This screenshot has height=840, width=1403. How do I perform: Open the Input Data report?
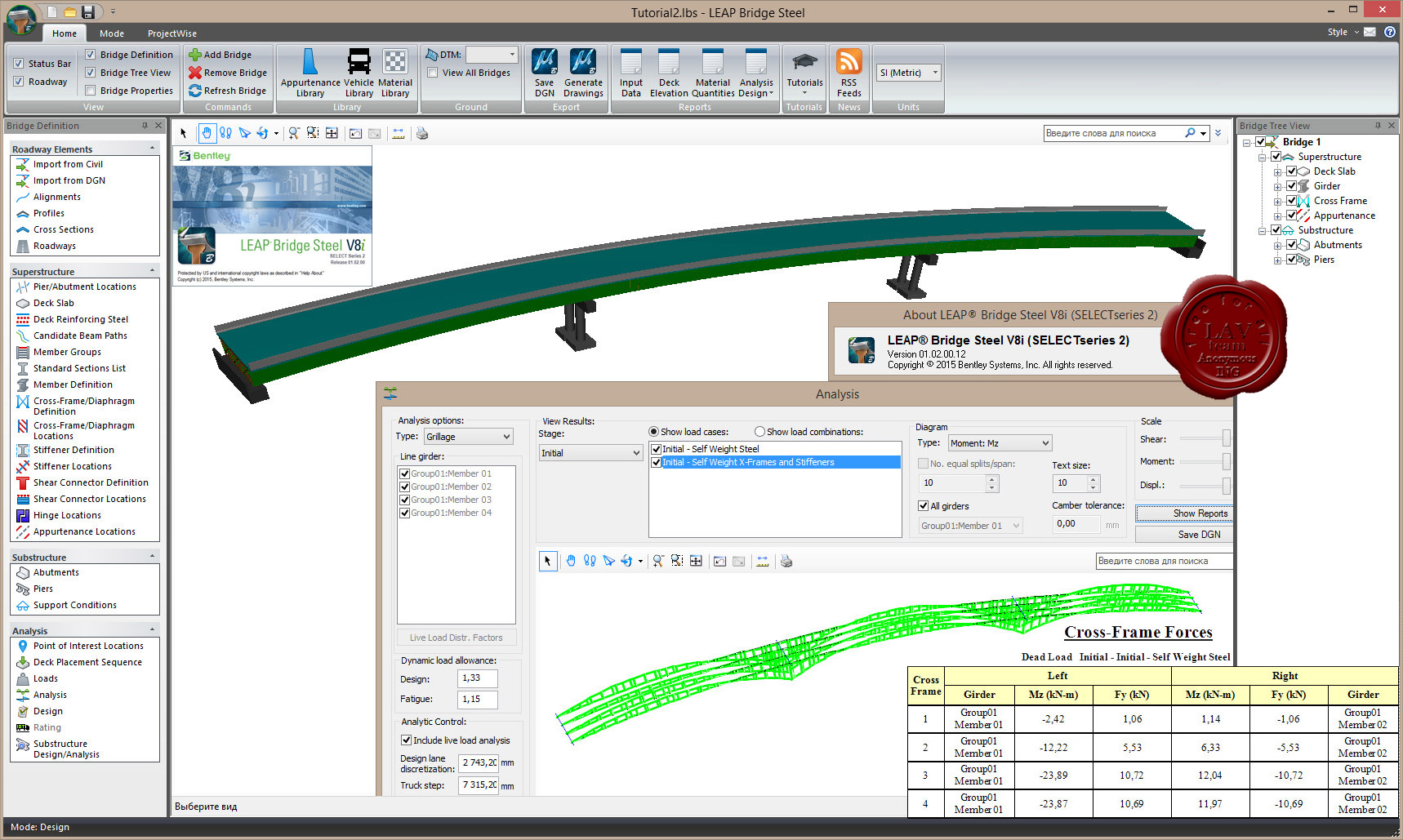point(631,73)
